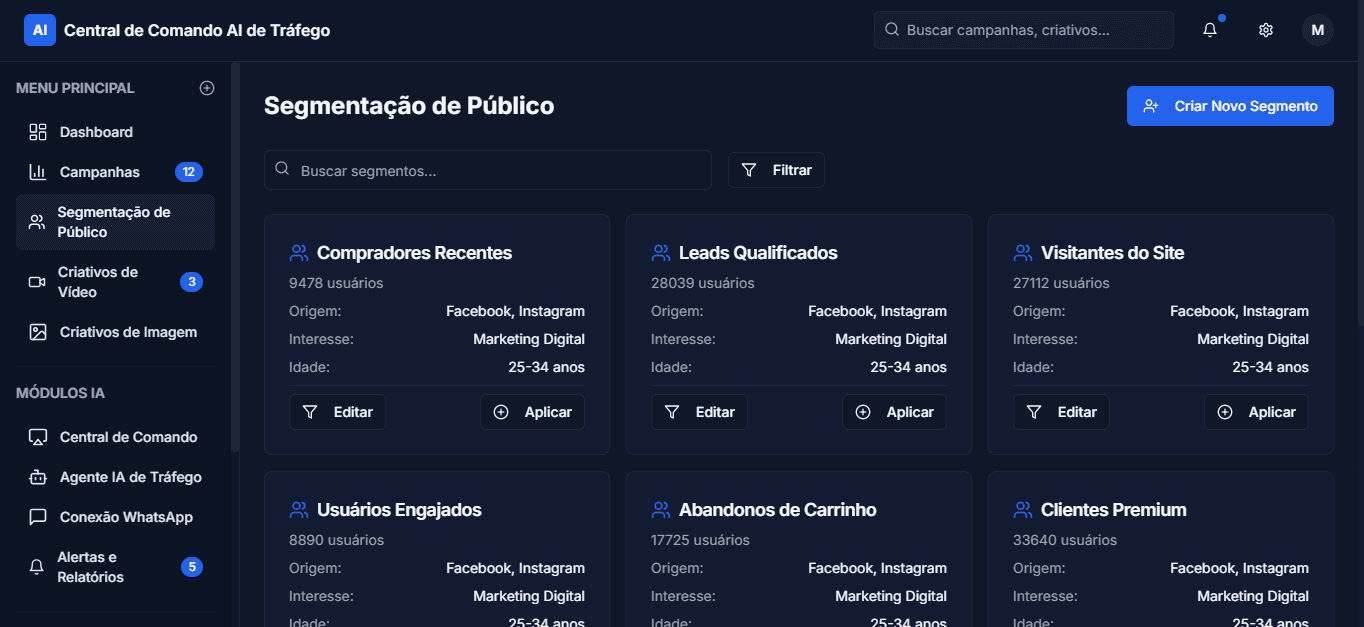Click the Conexão WhatsApp chat icon

click(x=38, y=517)
